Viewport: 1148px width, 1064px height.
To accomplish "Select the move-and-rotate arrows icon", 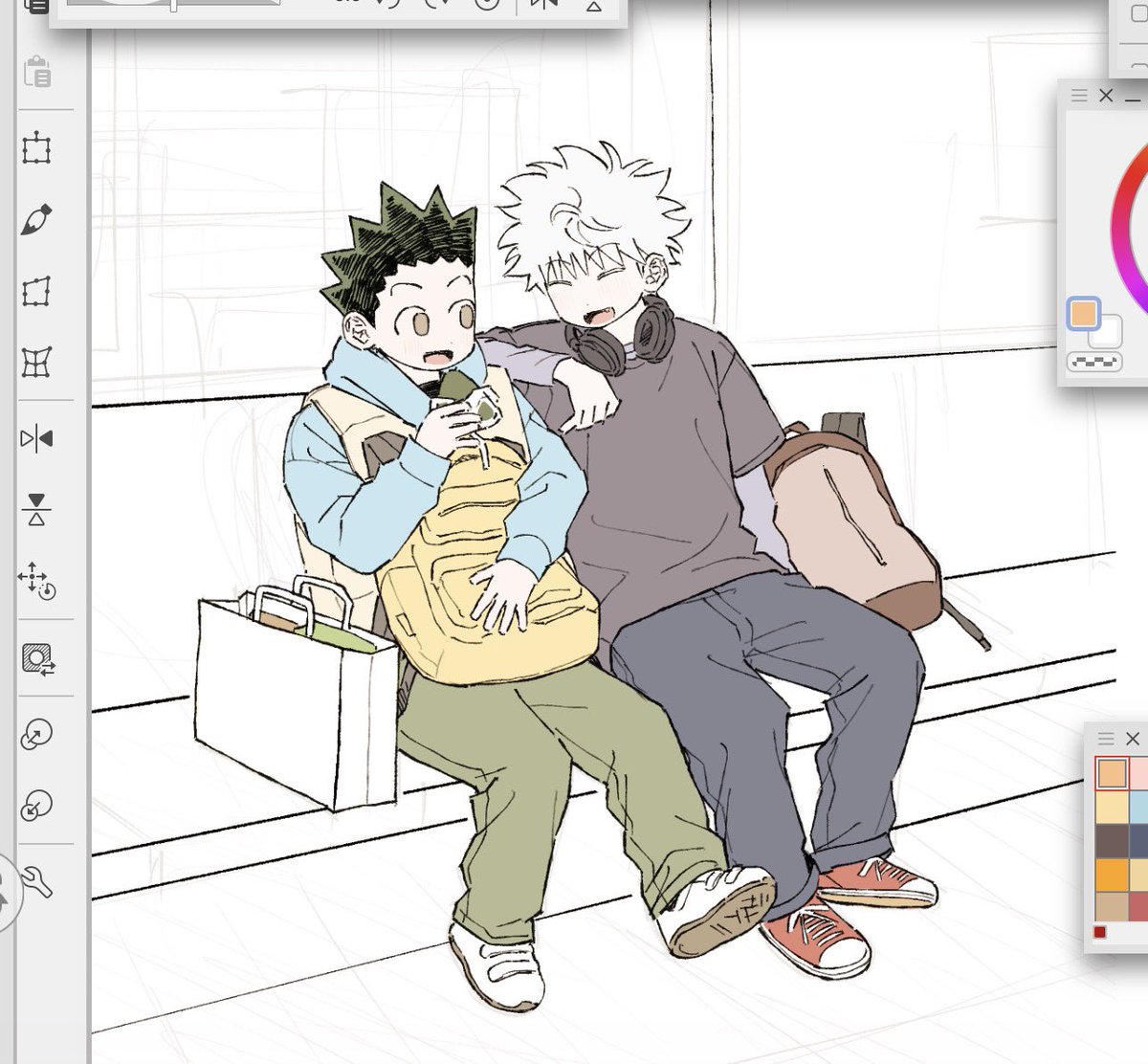I will tap(36, 581).
